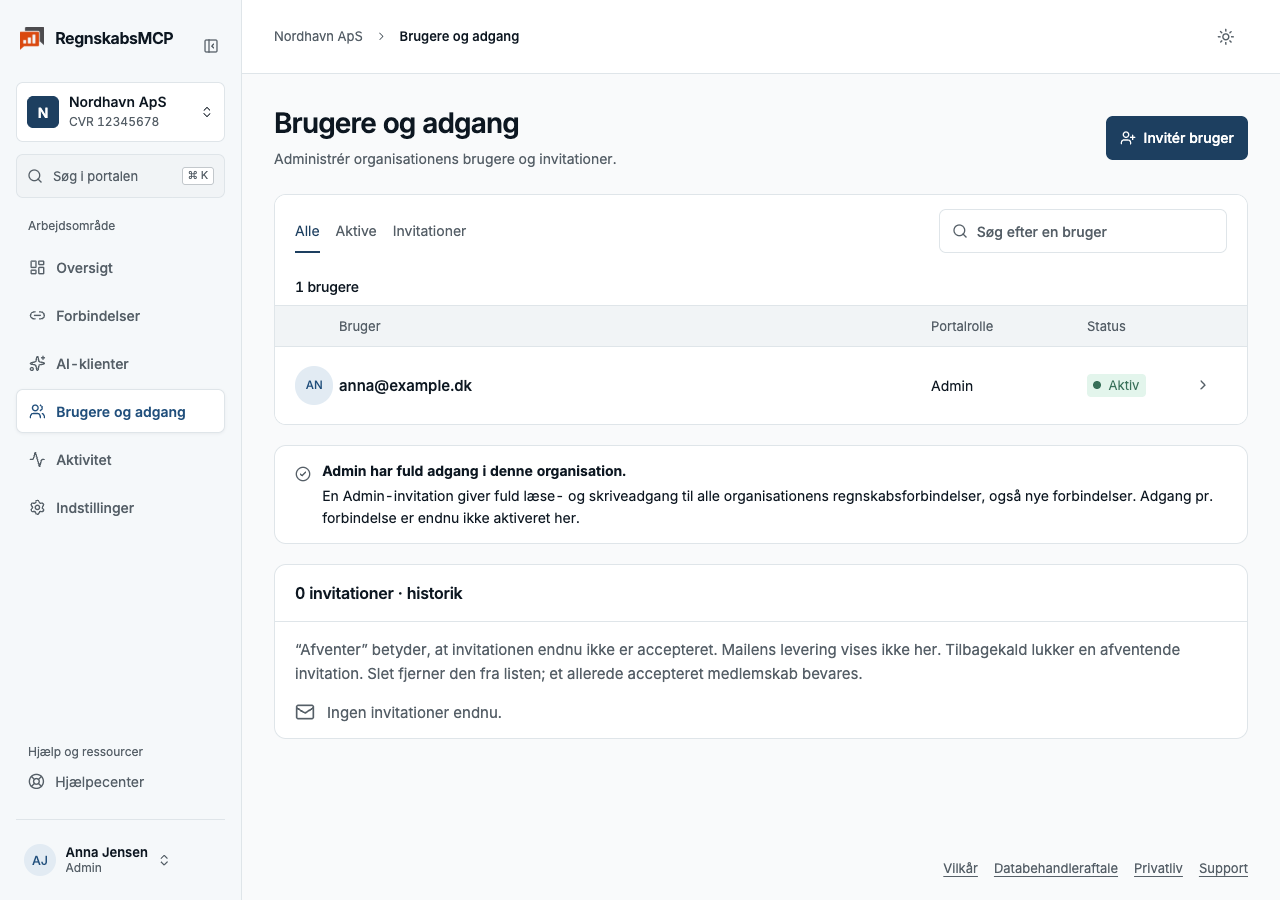Screen dimensions: 1280x900
Task: Click the AI-klienter sparkle icon
Action: [37, 364]
